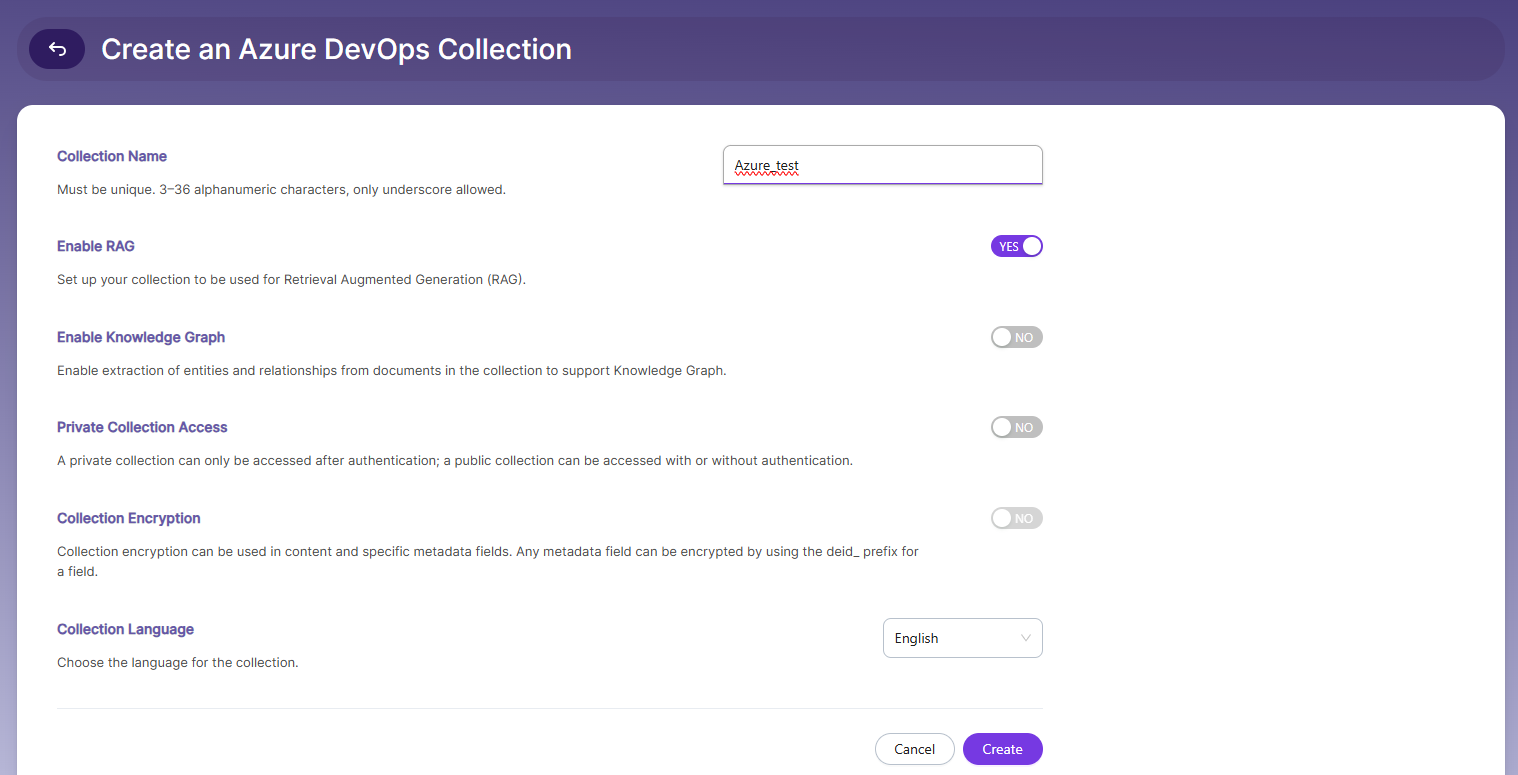Click the private collection authentication description
This screenshot has width=1518, height=775.
pos(455,461)
